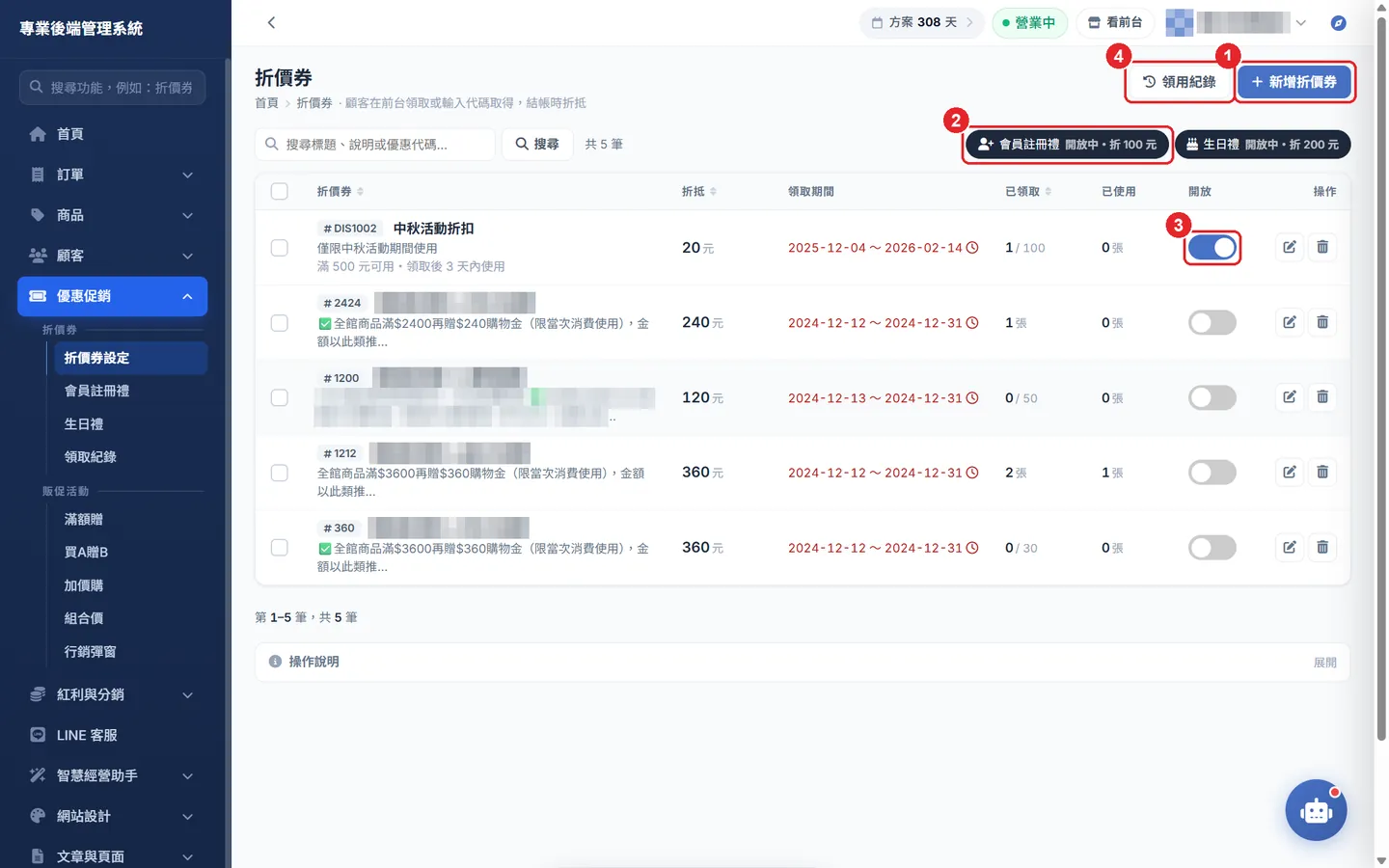Edit the #360 coupon row
This screenshot has height=868, width=1389.
coord(1290,547)
